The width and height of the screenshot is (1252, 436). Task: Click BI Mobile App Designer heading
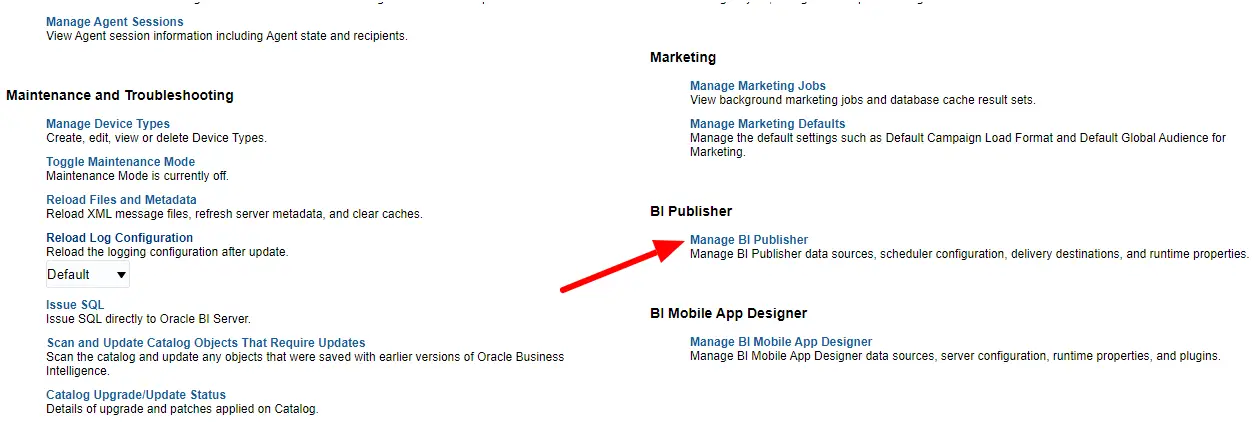point(728,314)
